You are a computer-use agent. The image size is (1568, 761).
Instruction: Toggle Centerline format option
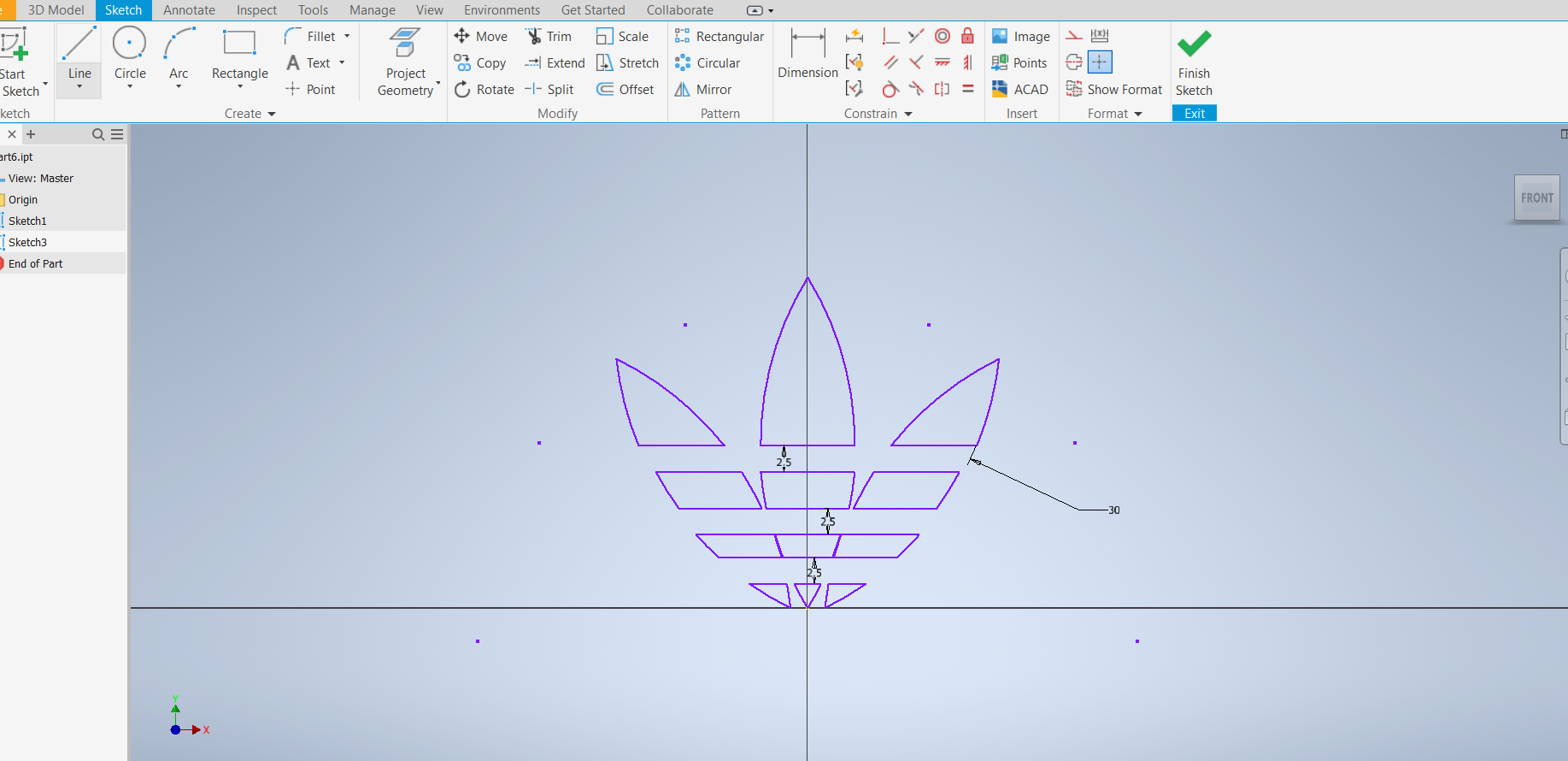click(x=1074, y=62)
